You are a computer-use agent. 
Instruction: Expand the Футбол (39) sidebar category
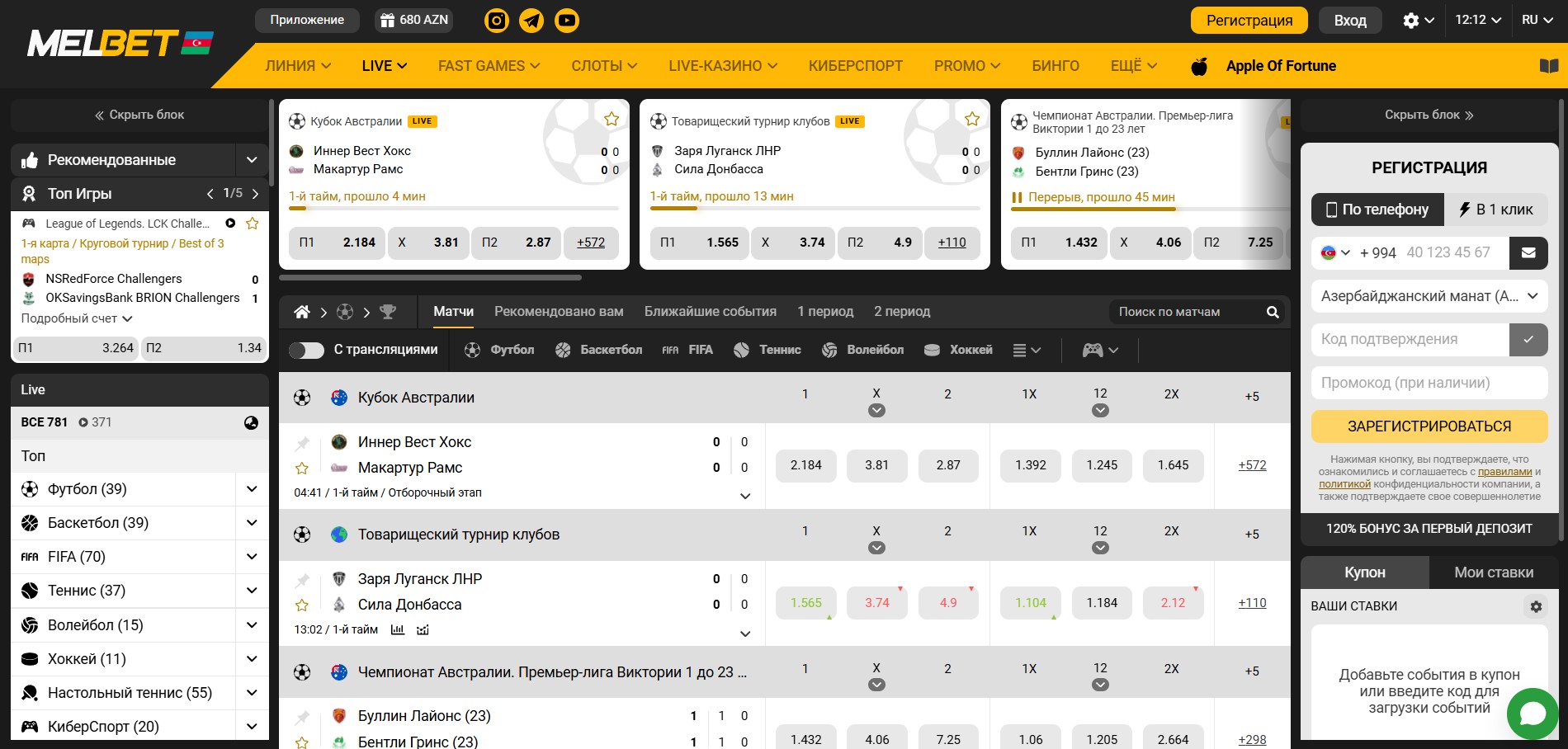point(252,489)
